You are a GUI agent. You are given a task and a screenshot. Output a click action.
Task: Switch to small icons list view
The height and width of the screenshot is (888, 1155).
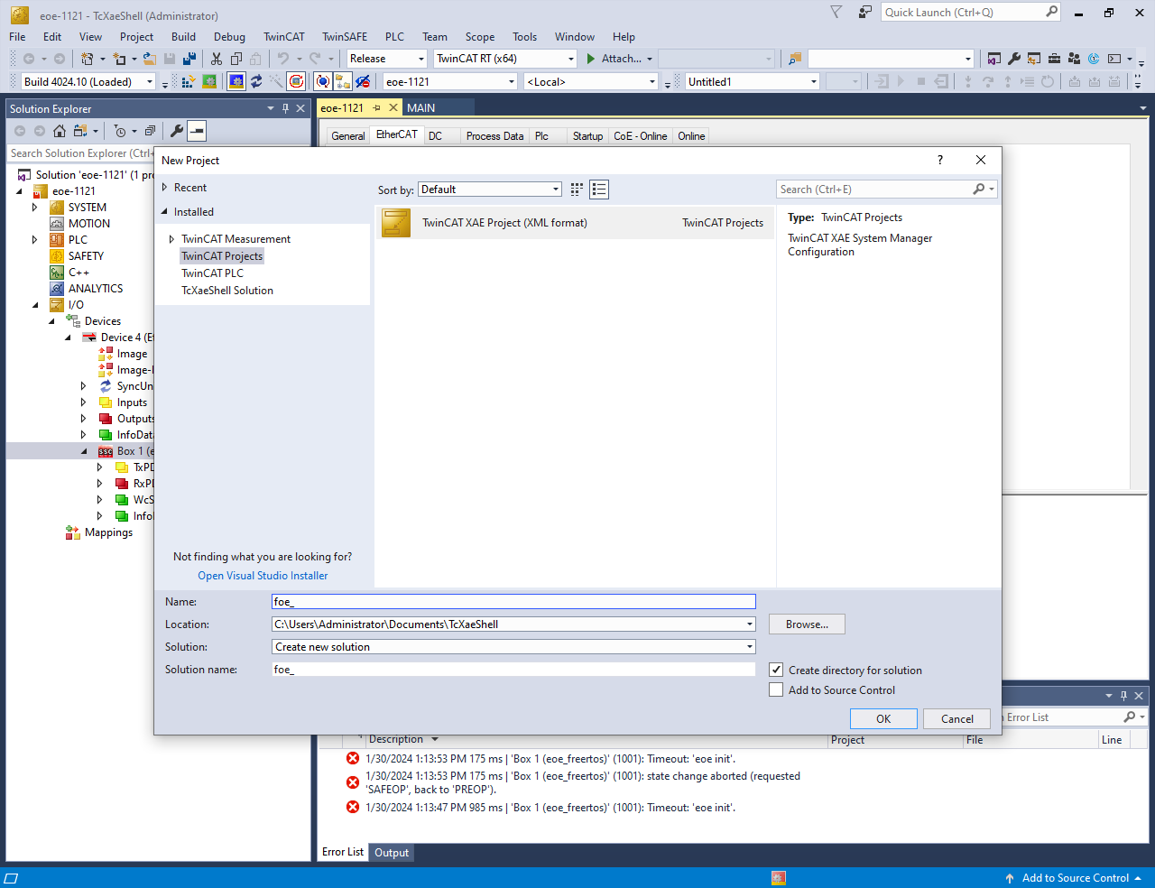coord(599,189)
